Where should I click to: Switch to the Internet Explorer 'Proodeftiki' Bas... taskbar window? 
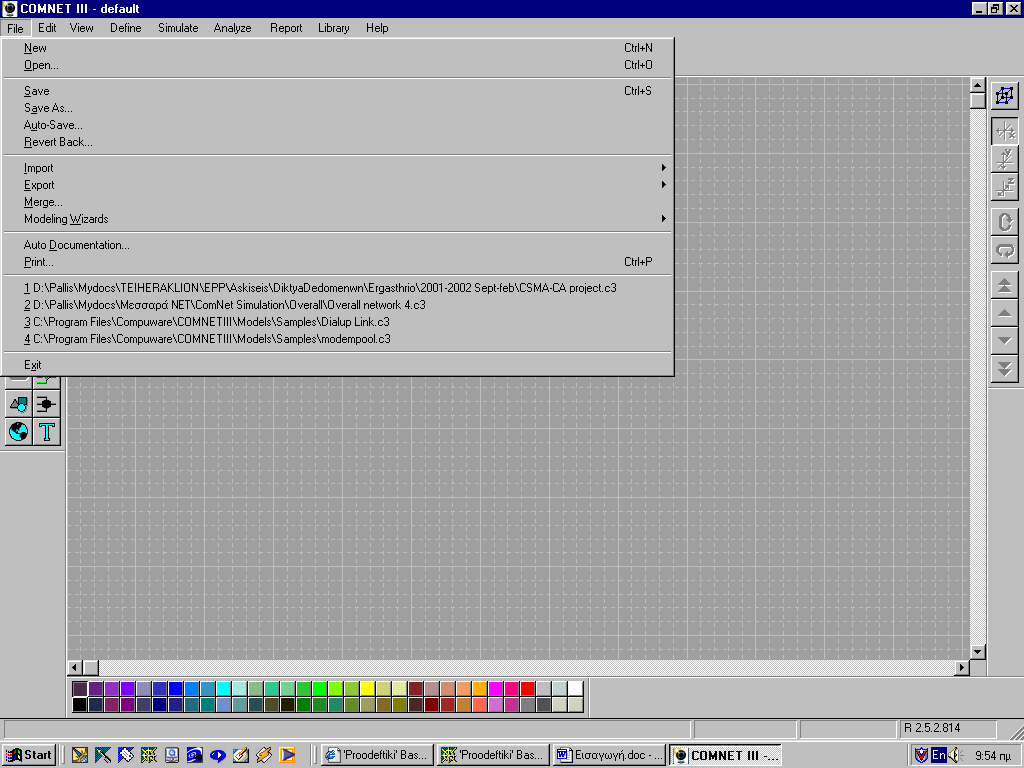coord(378,755)
